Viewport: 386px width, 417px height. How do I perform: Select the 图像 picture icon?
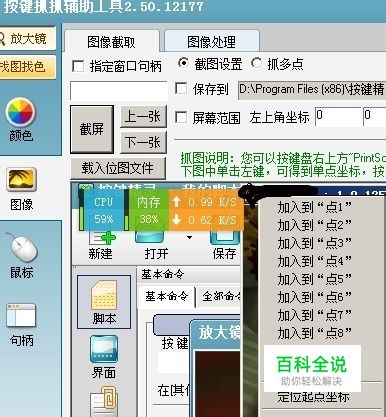click(x=21, y=181)
